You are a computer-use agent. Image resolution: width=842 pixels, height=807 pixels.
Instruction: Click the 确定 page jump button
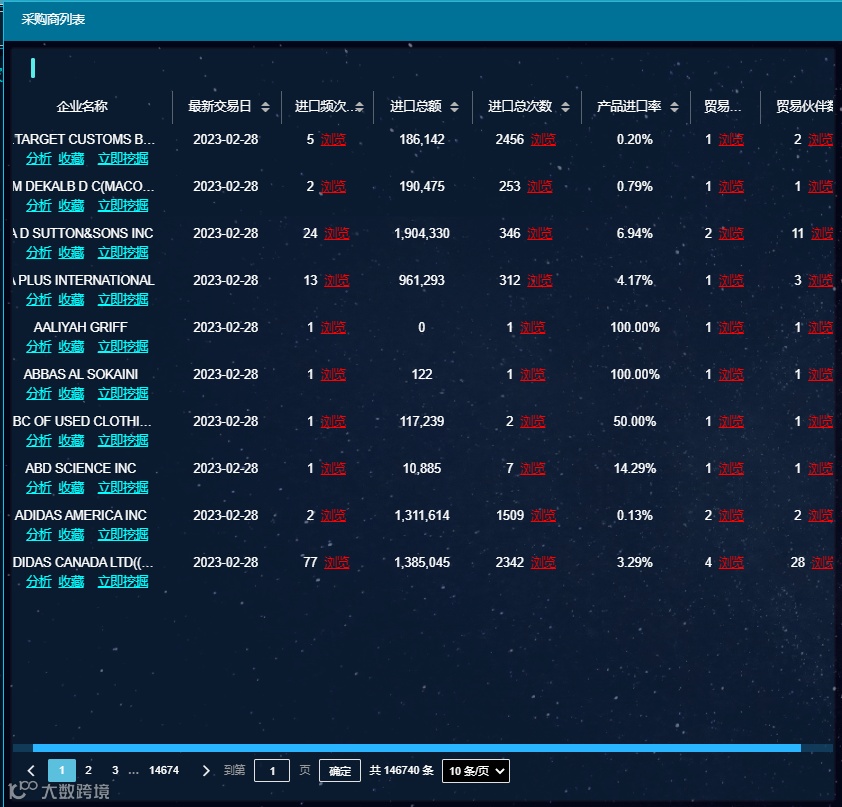[340, 770]
